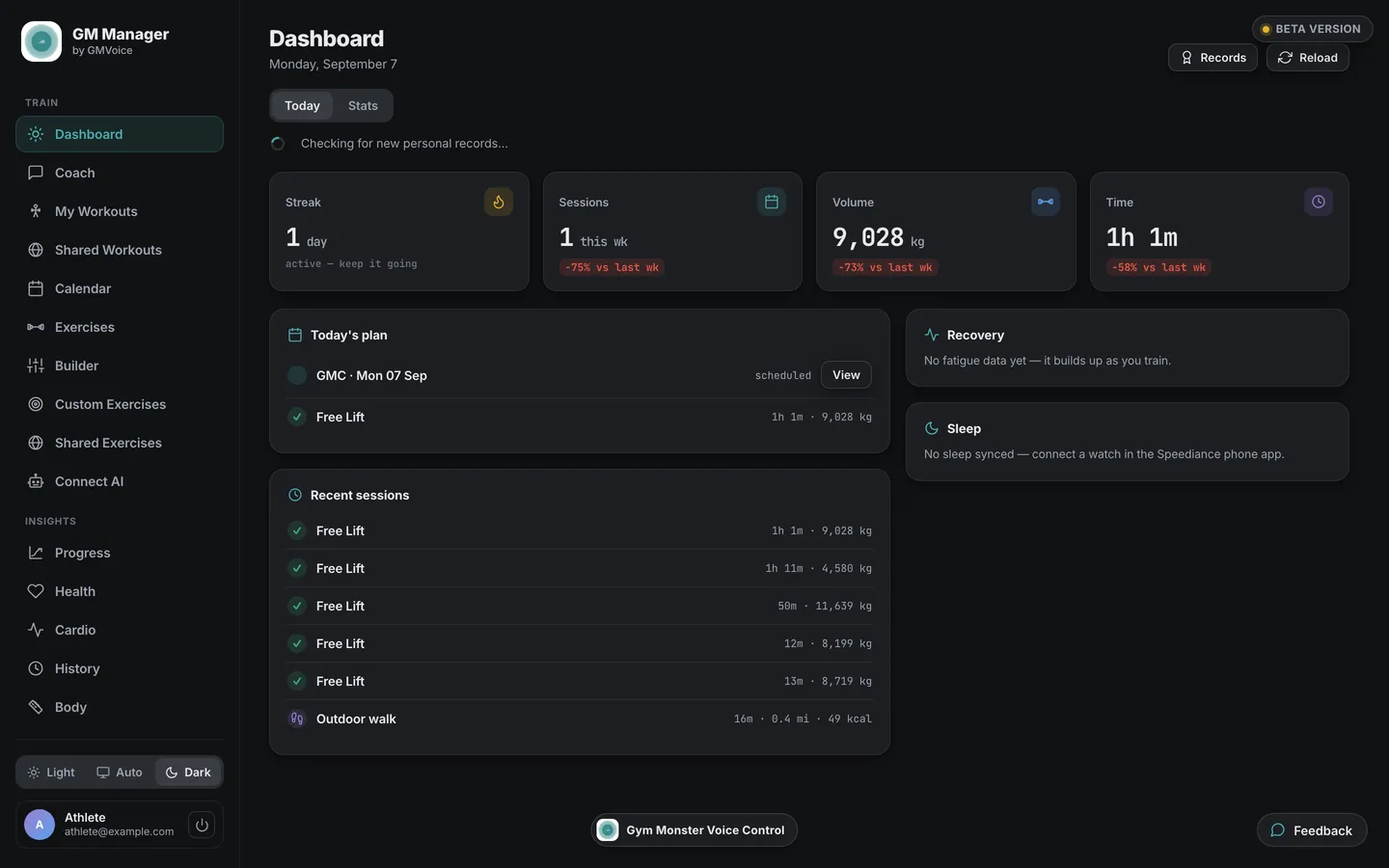Click the Outdoor walk footprints icon
The width and height of the screenshot is (1389, 868).
297,719
